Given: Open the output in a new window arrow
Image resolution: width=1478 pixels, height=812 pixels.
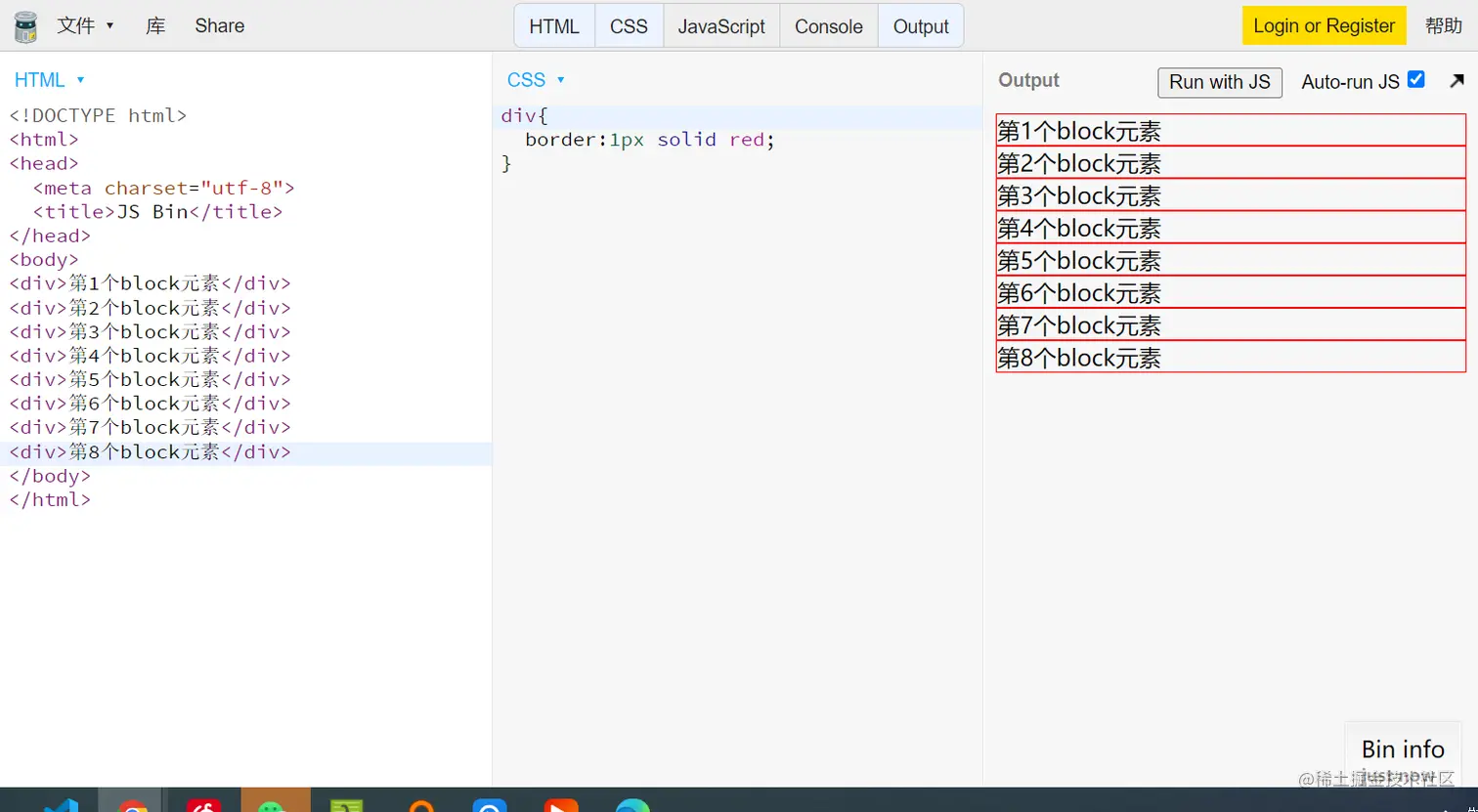Looking at the screenshot, I should 1456,81.
